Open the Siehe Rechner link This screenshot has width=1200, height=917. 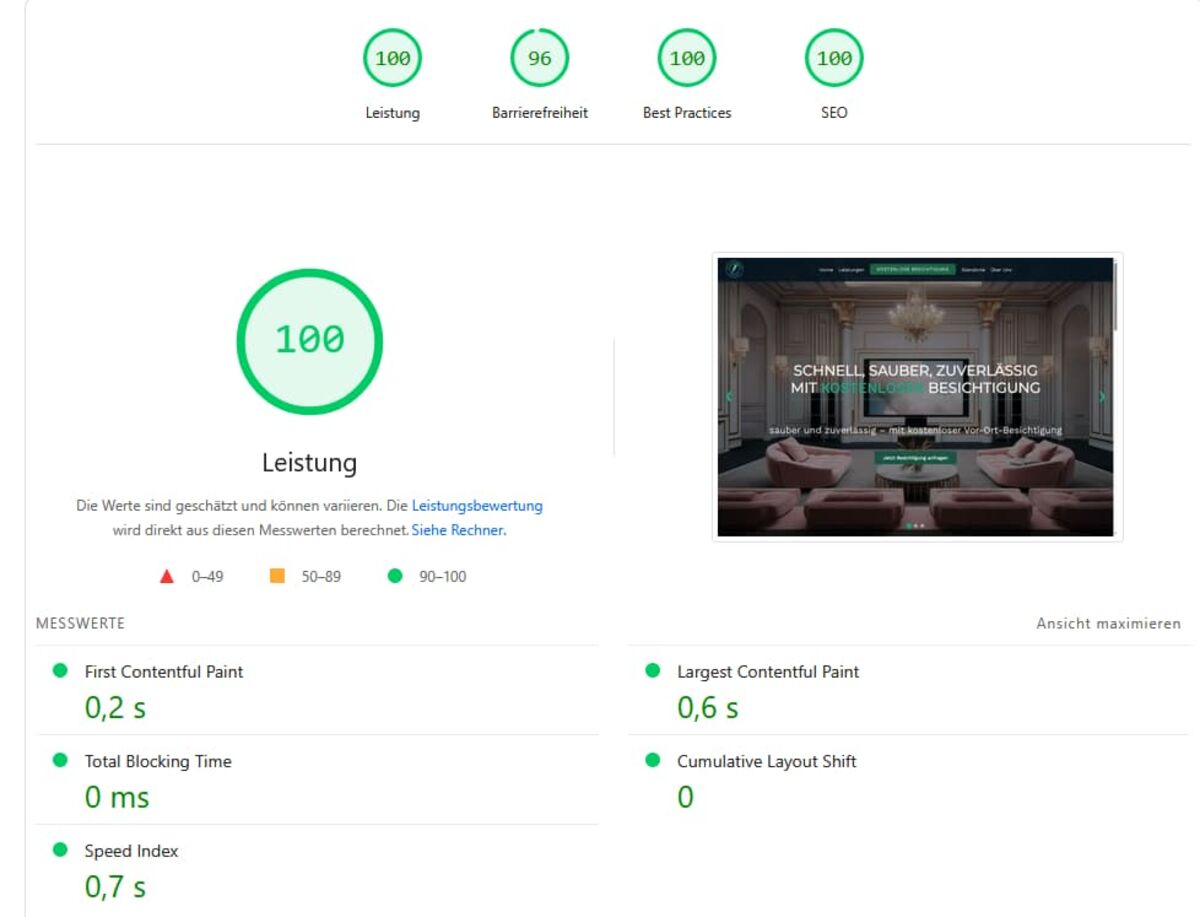click(x=458, y=530)
